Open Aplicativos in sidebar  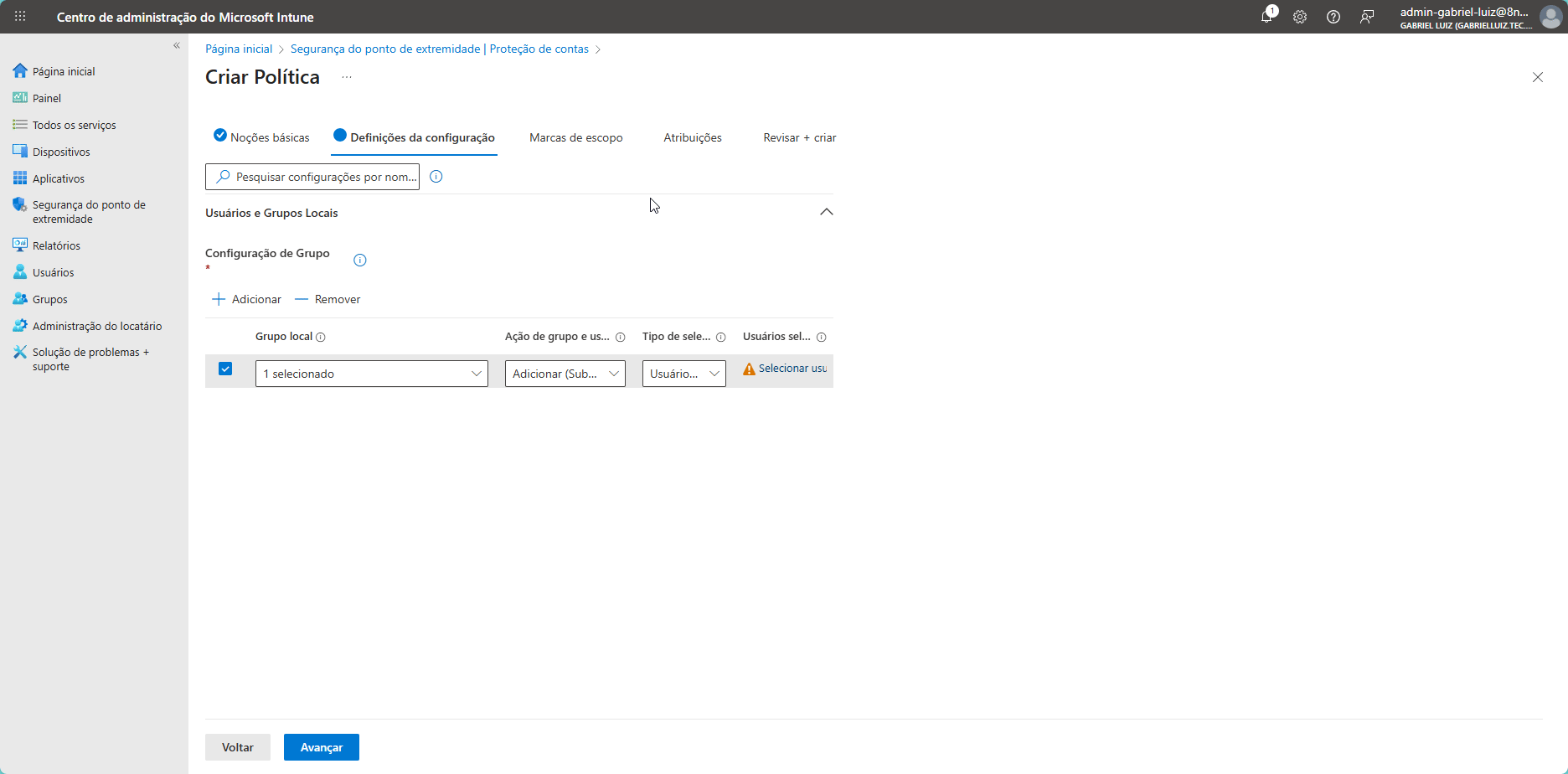click(59, 178)
